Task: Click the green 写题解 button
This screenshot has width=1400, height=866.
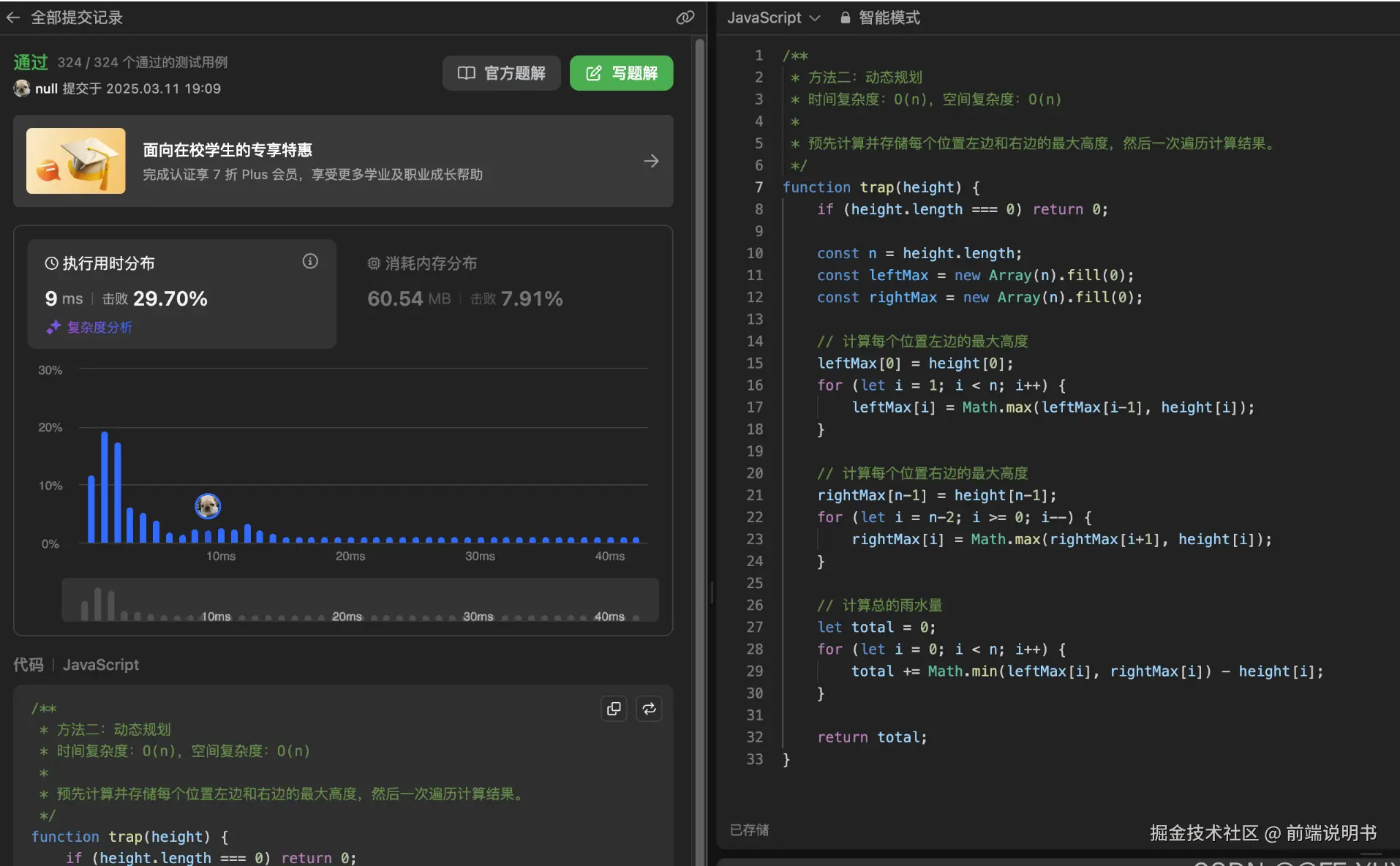Action: 621,73
